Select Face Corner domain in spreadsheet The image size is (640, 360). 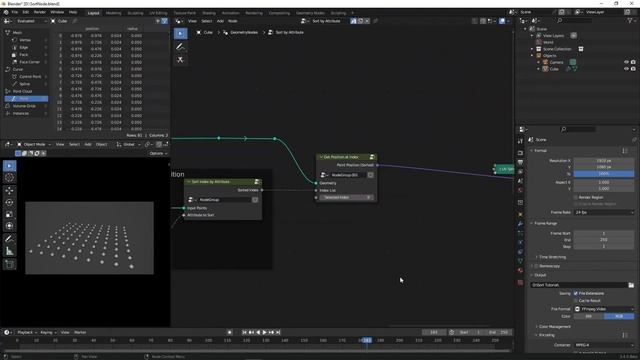click(x=29, y=62)
